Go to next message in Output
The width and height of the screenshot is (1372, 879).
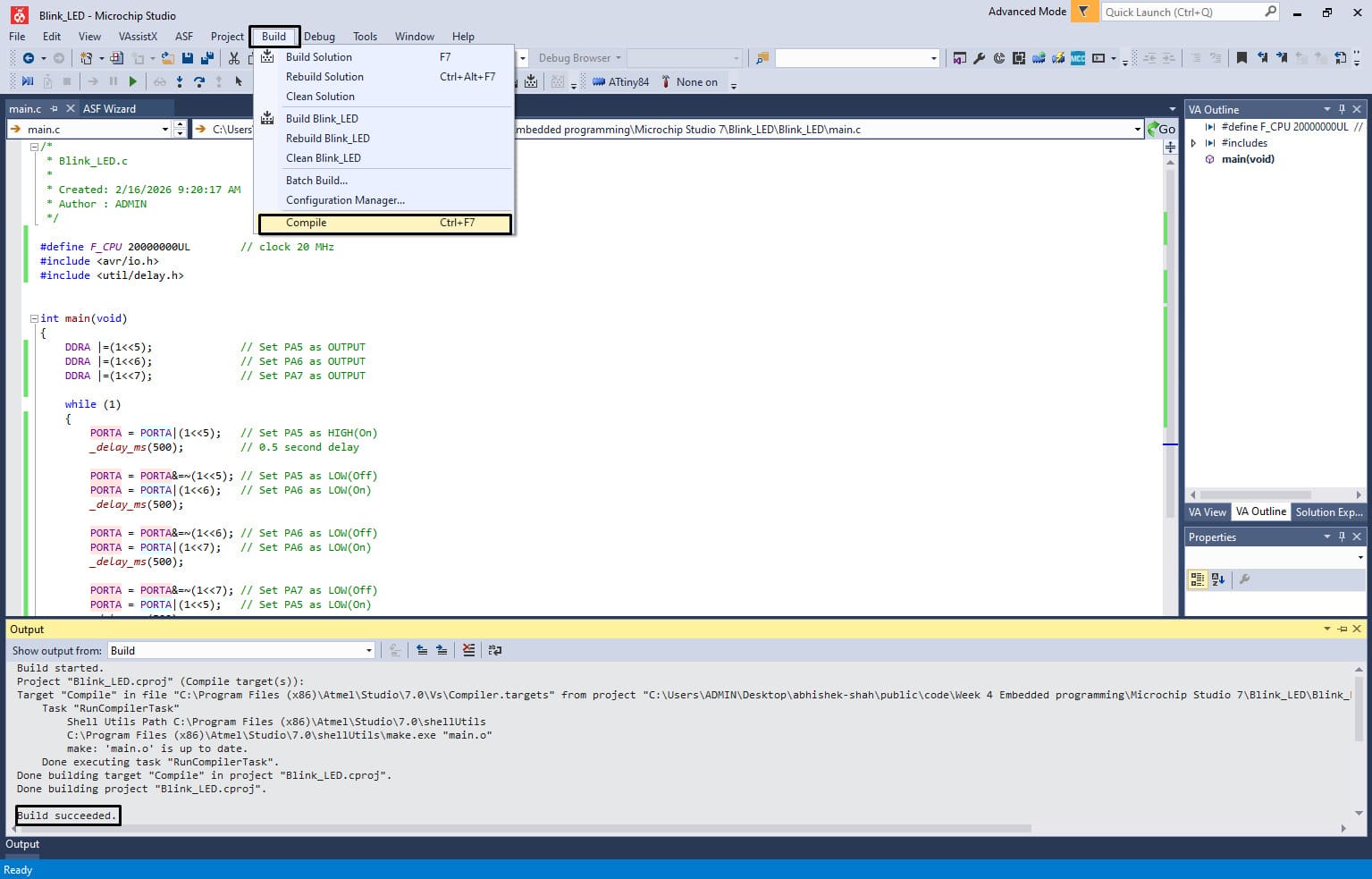[442, 650]
